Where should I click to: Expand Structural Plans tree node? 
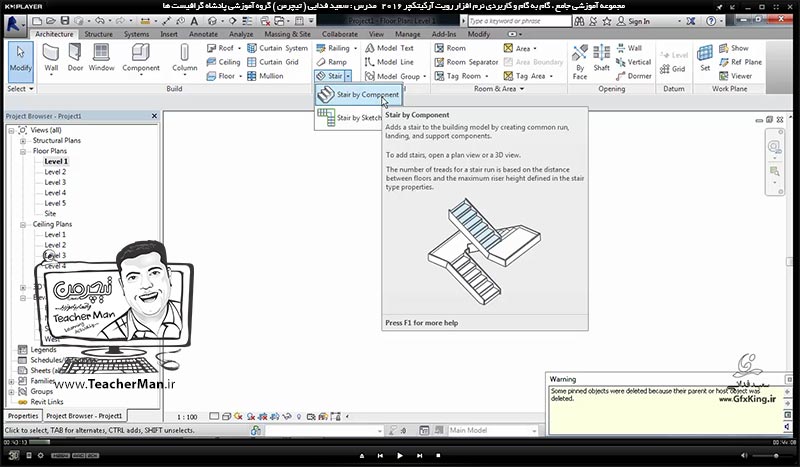23,141
